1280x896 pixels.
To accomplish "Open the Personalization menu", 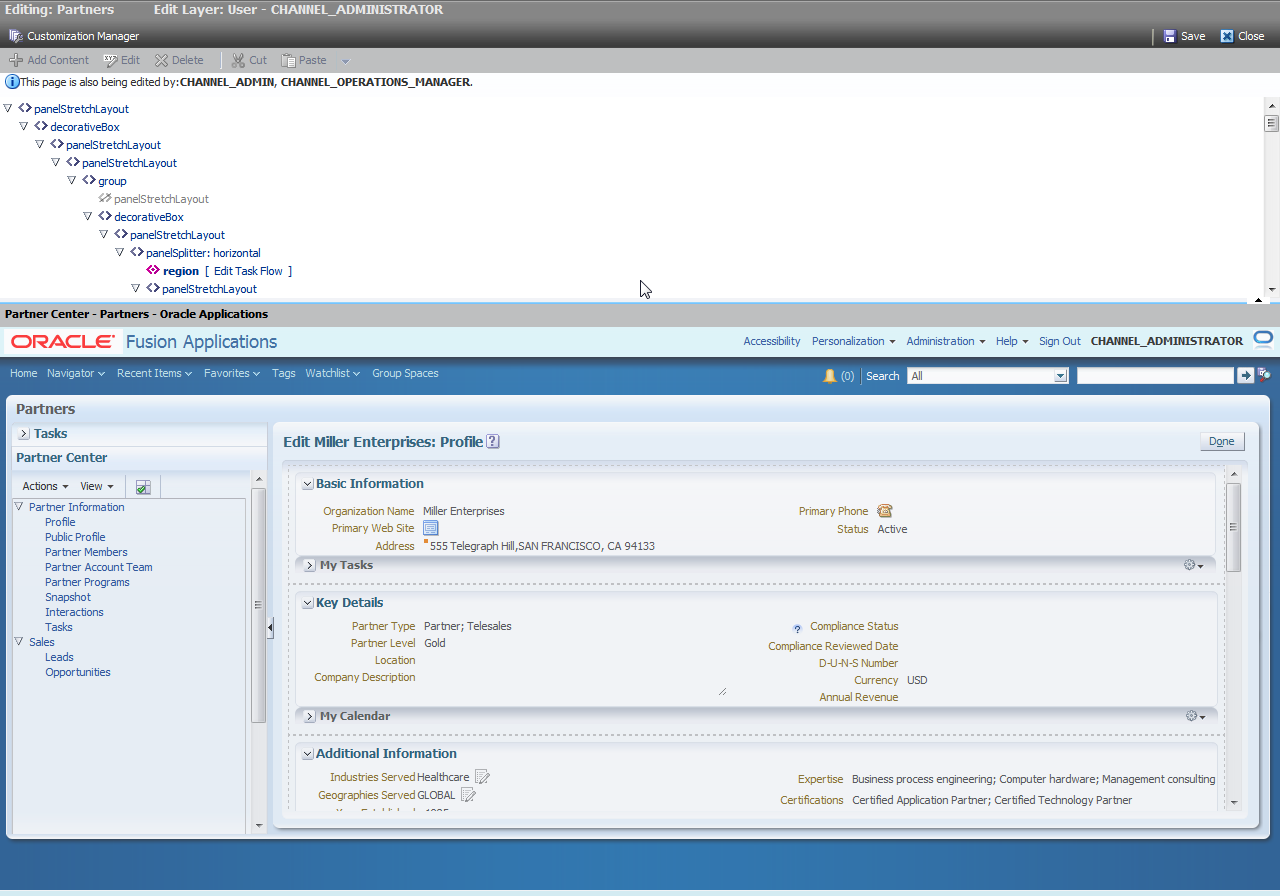I will pos(853,341).
